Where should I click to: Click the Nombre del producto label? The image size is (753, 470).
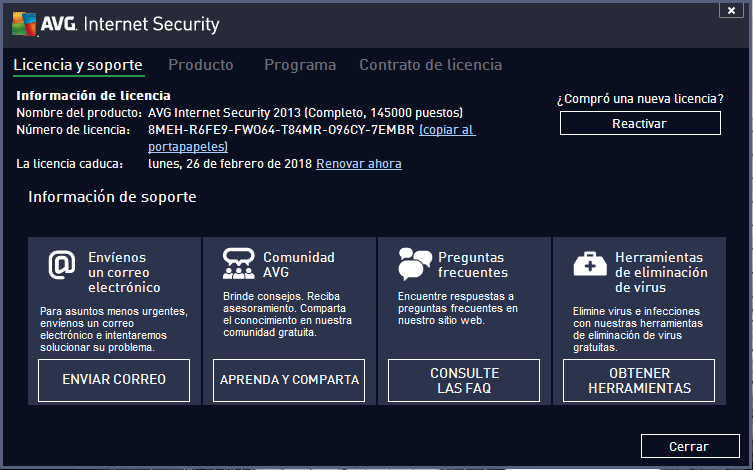tap(79, 113)
